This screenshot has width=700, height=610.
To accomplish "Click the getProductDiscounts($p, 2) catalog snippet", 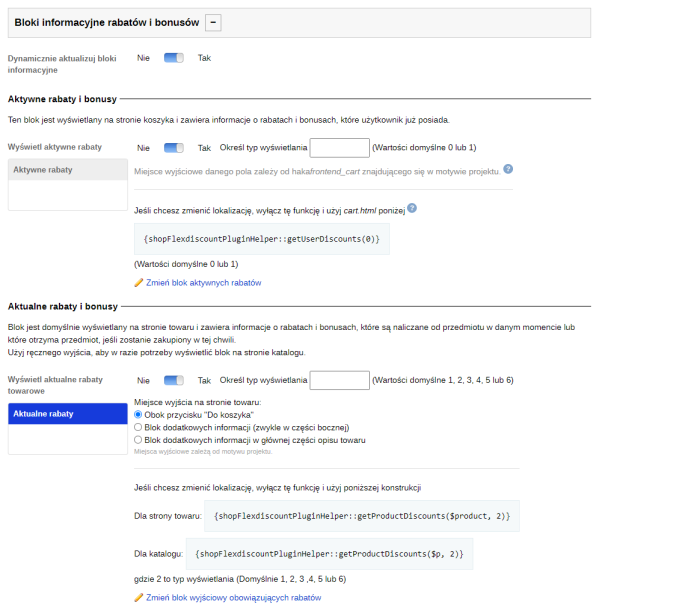I will [x=328, y=553].
